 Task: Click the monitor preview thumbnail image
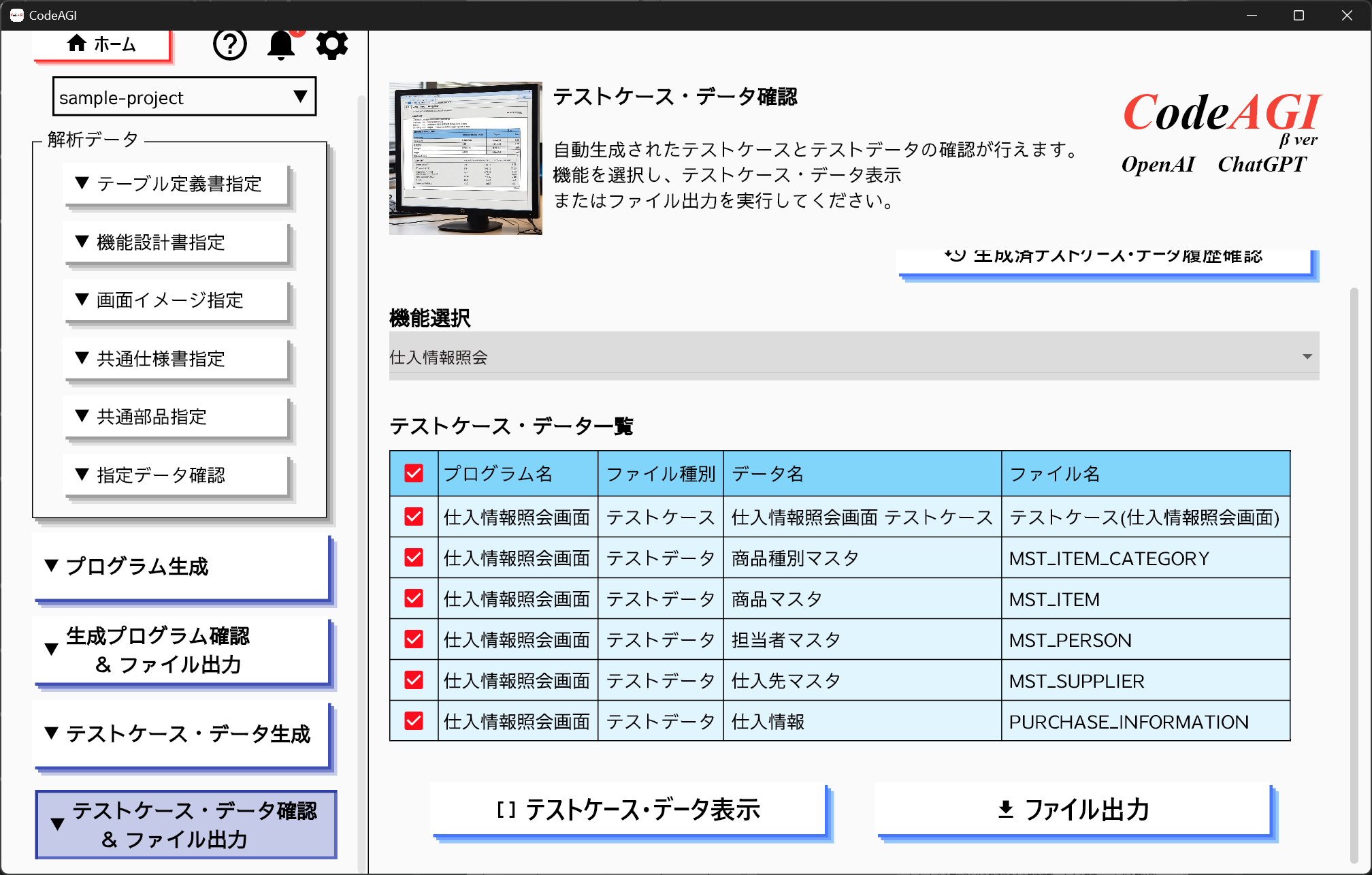[x=465, y=158]
